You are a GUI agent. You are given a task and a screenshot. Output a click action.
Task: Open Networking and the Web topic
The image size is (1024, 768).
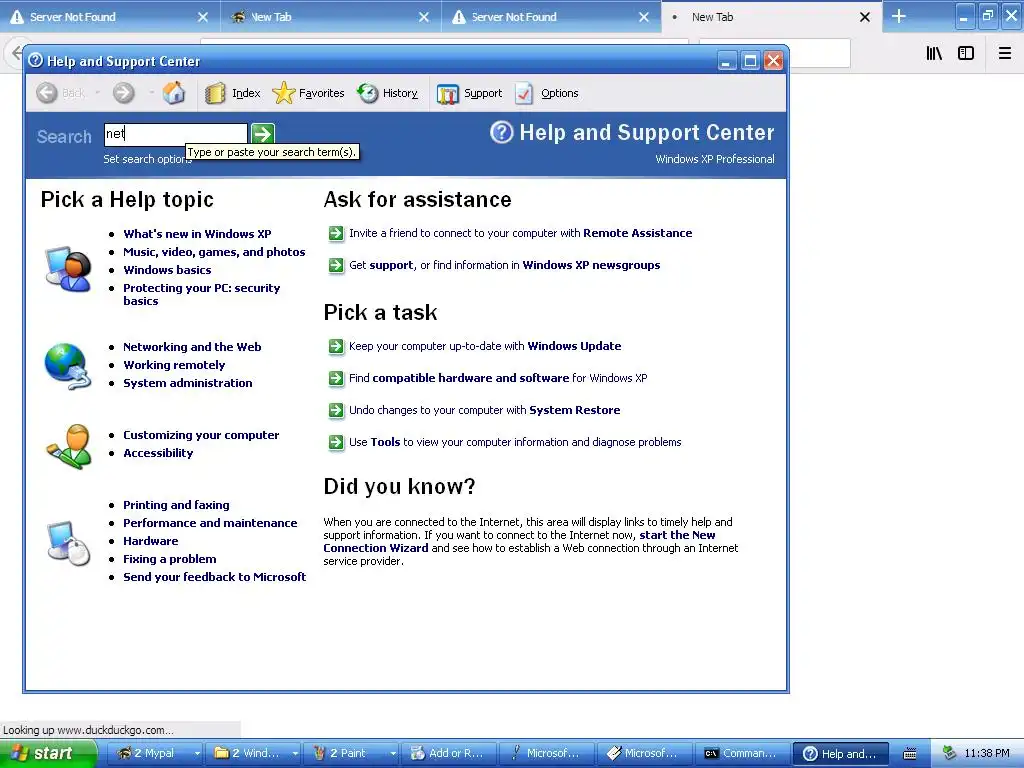coord(192,347)
